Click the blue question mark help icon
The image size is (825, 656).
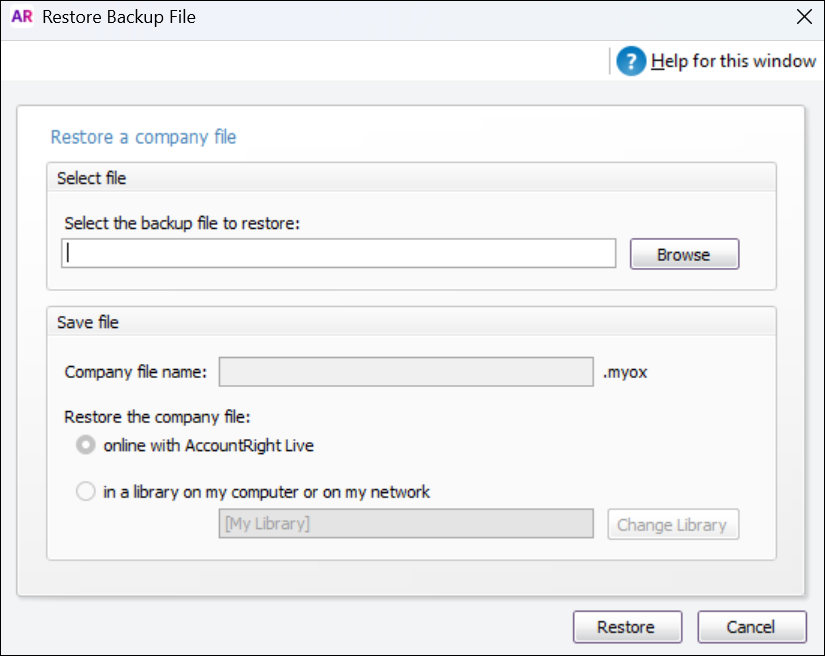click(x=631, y=60)
